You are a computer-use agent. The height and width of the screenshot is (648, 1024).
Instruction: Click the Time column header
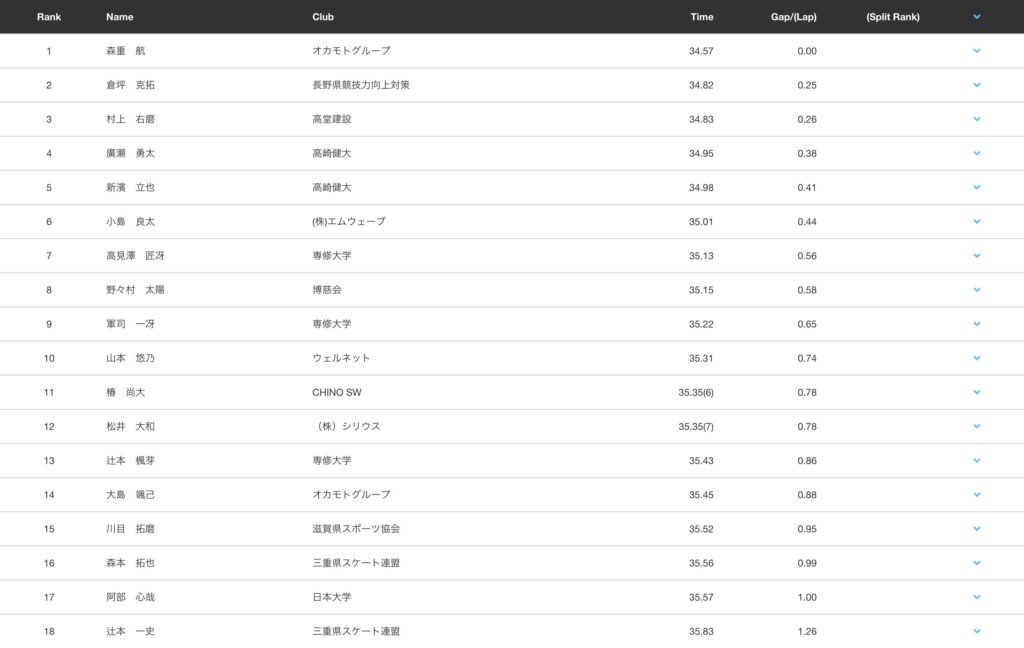click(x=701, y=17)
